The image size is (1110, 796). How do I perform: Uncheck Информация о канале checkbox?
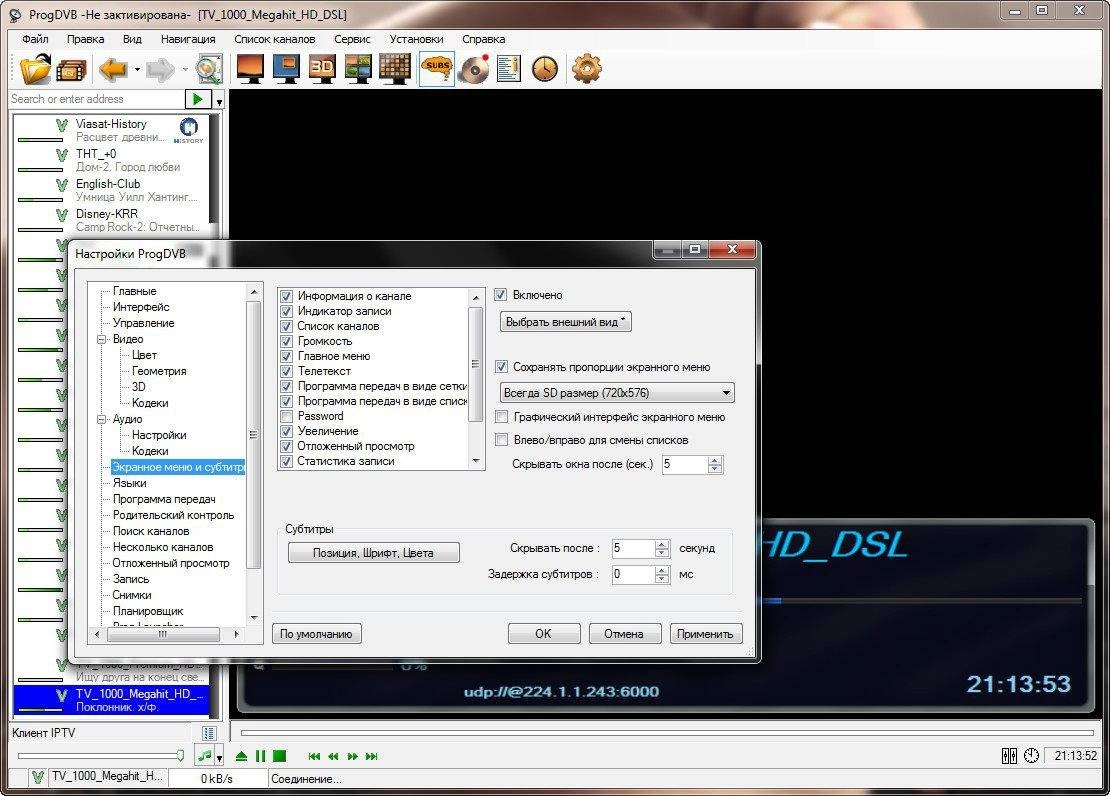[287, 296]
